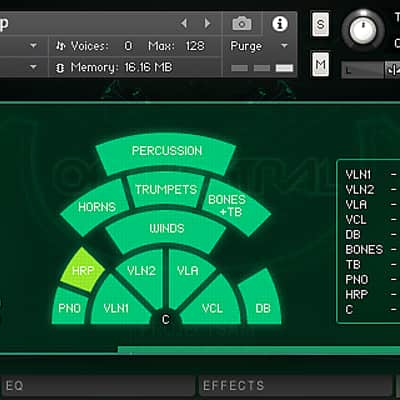This screenshot has width=400, height=400.
Task: Click the Memory chip icon
Action: [x=60, y=68]
